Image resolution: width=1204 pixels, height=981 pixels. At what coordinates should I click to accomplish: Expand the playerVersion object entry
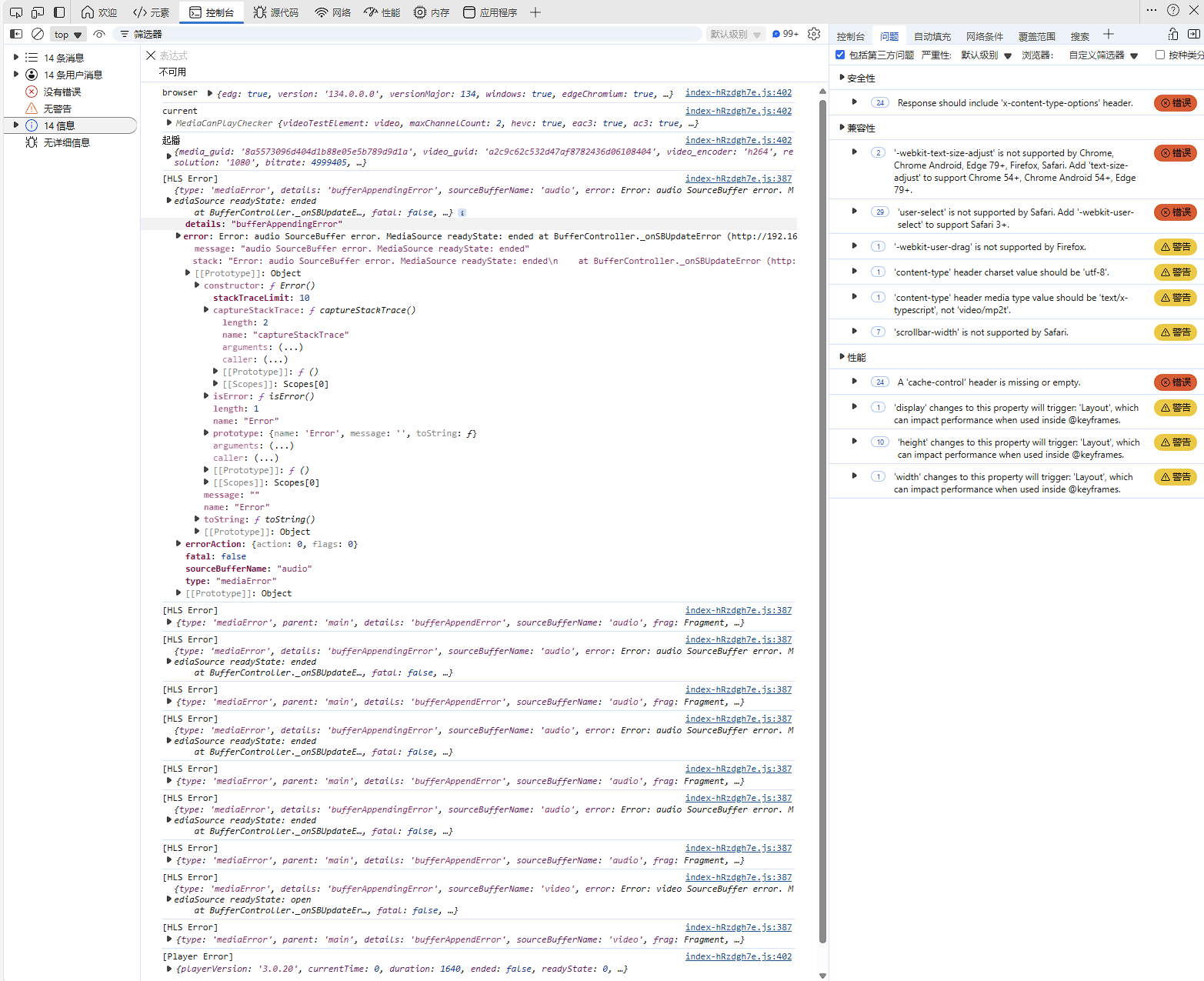(169, 969)
